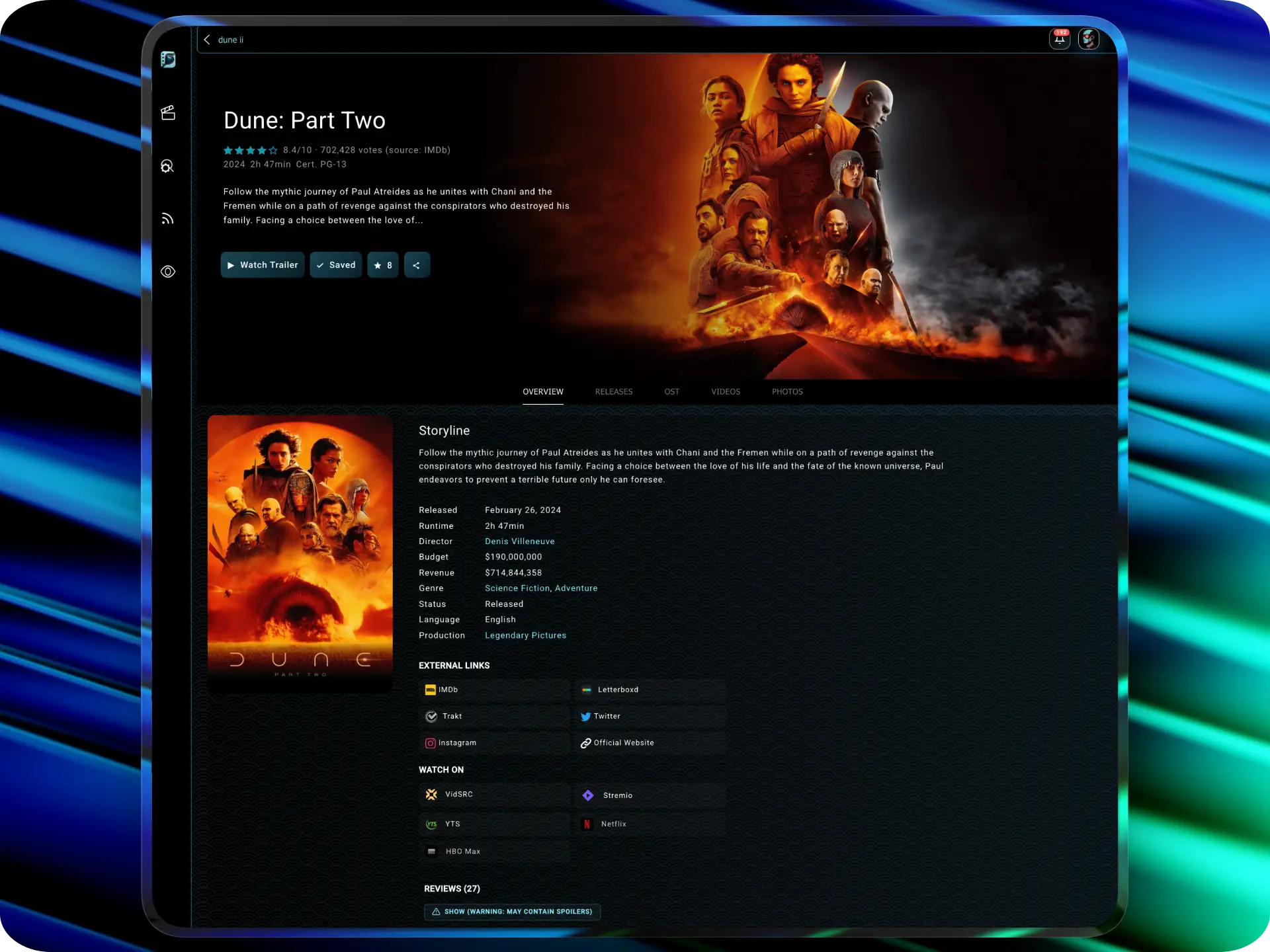Select the discover/search sidebar icon
Image resolution: width=1270 pixels, height=952 pixels.
click(x=168, y=166)
